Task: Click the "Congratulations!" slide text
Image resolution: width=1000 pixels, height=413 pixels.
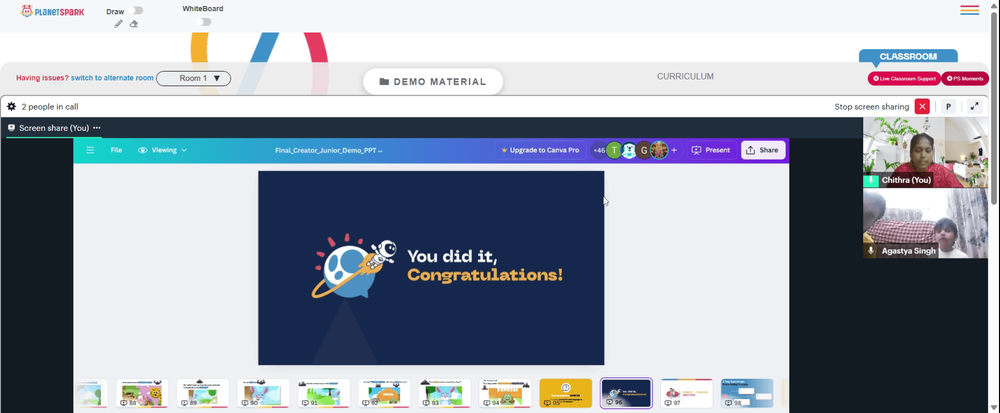Action: pyautogui.click(x=485, y=275)
